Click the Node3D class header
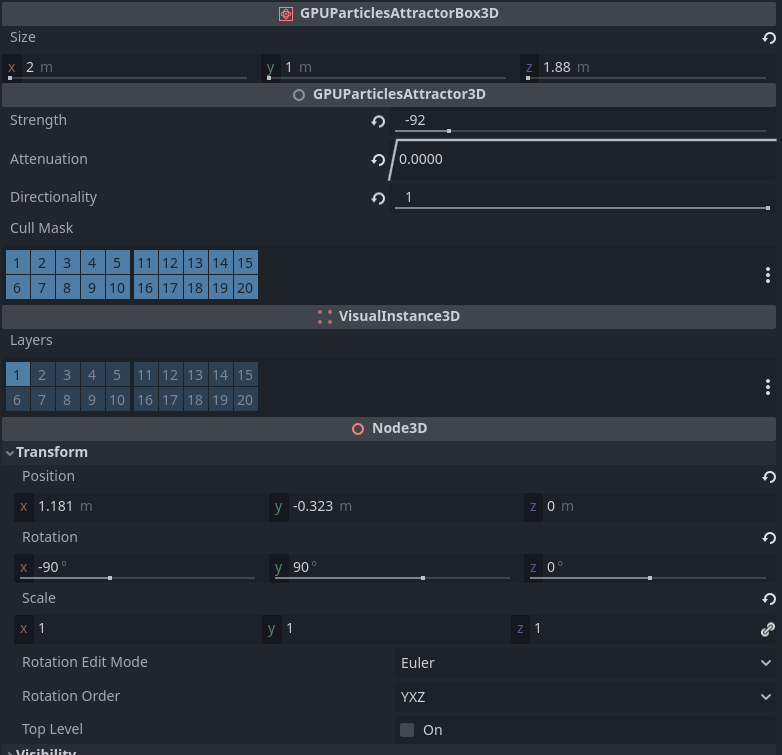 pos(389,428)
